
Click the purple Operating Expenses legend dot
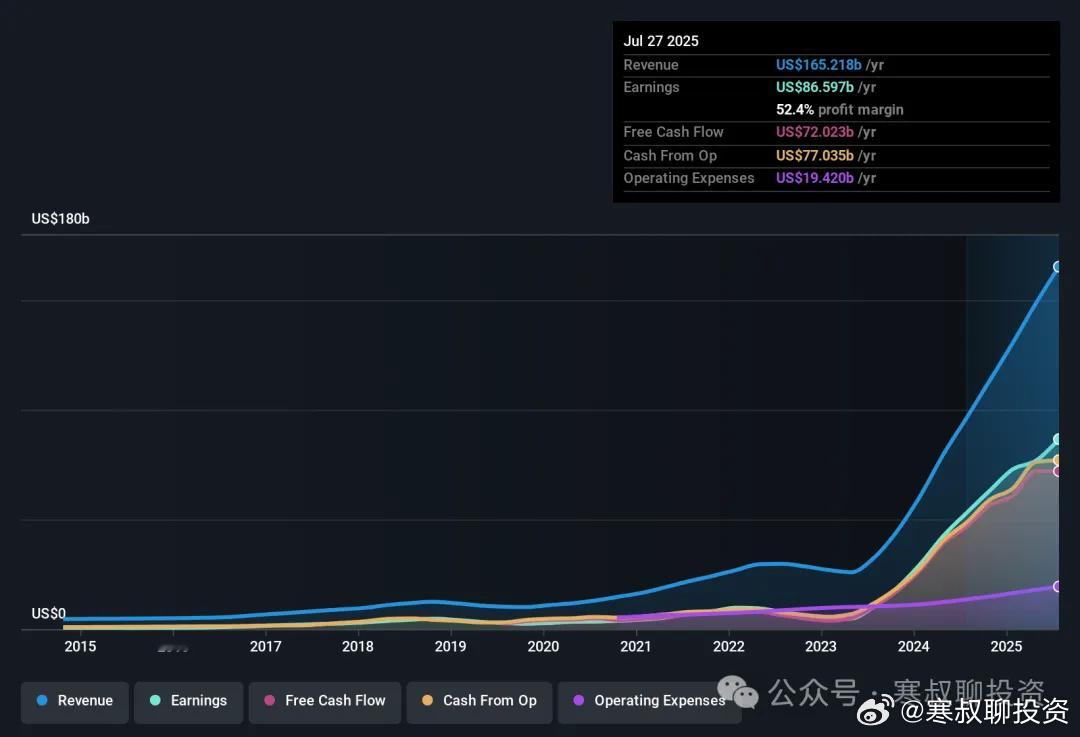coord(579,700)
